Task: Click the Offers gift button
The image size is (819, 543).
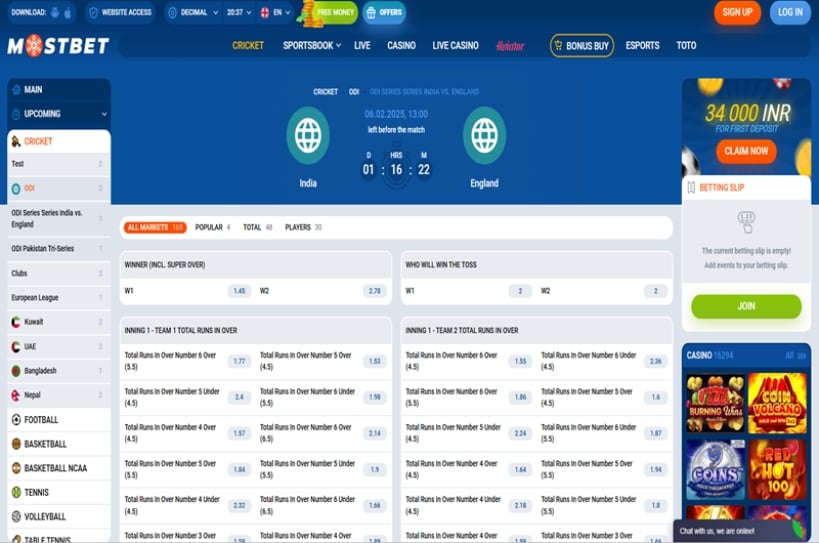Action: (384, 13)
